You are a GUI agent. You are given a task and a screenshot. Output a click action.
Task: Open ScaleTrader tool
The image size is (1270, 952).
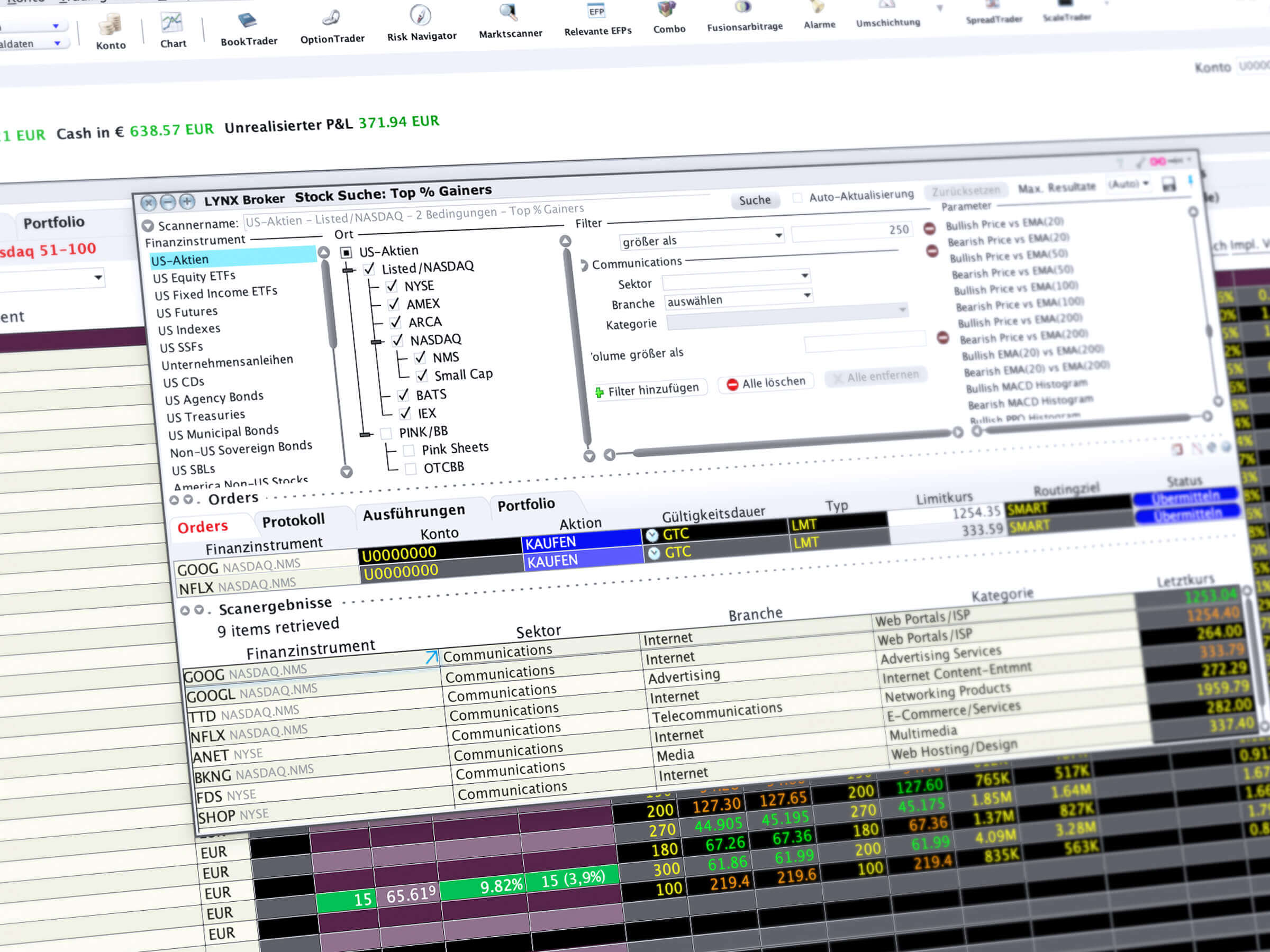[1066, 11]
